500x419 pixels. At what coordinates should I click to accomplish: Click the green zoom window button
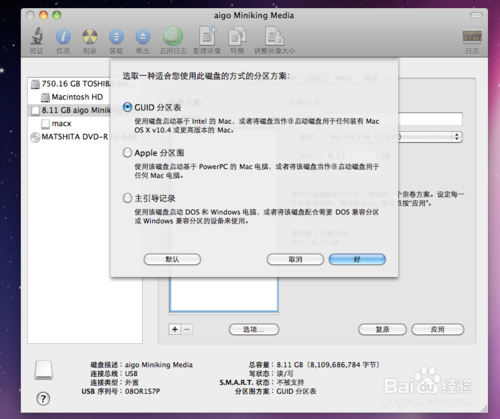57,15
